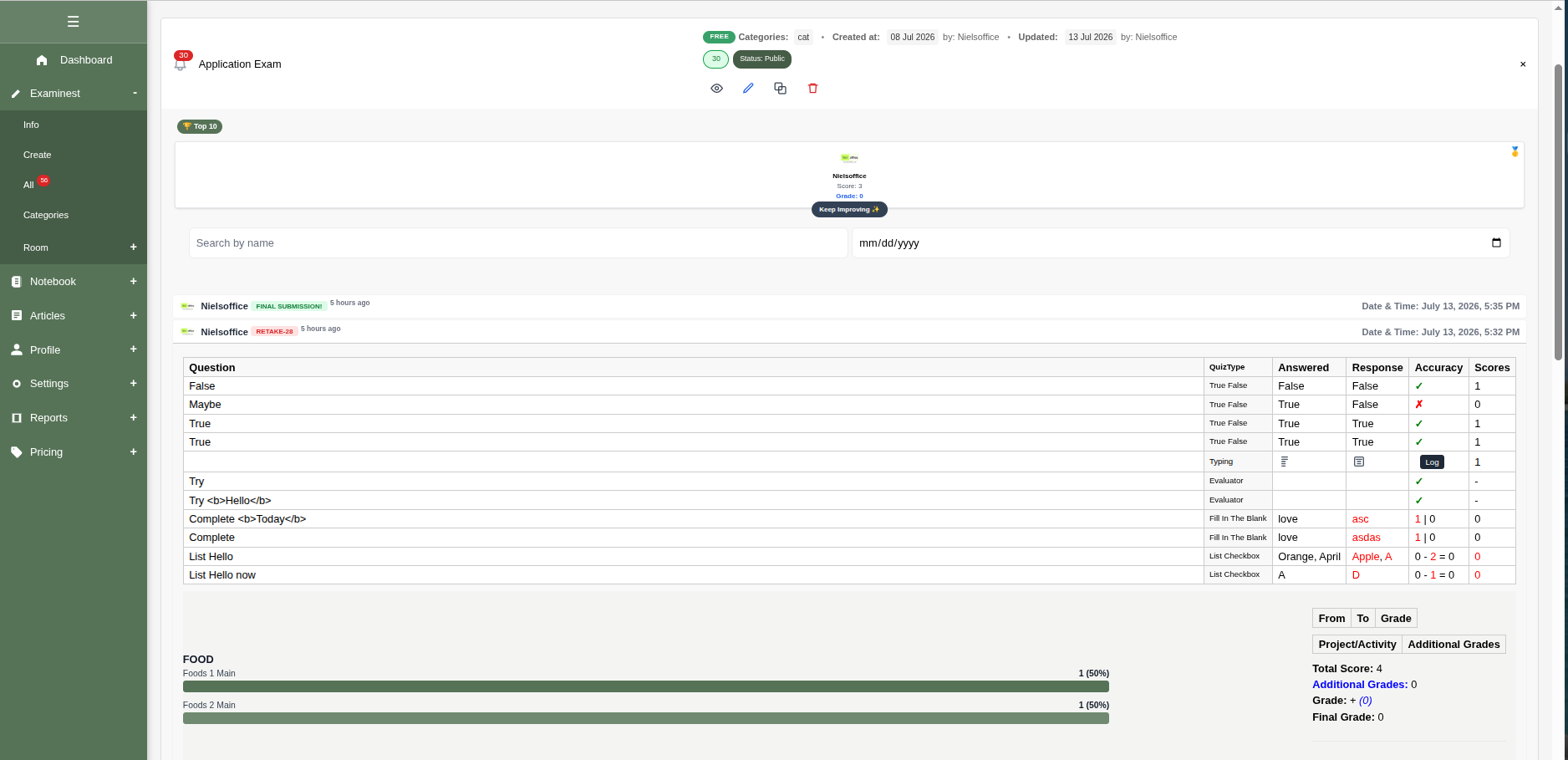Screen dimensions: 1568x760
Task: Close the Application Exam panel with the x
Action: click(x=1523, y=64)
